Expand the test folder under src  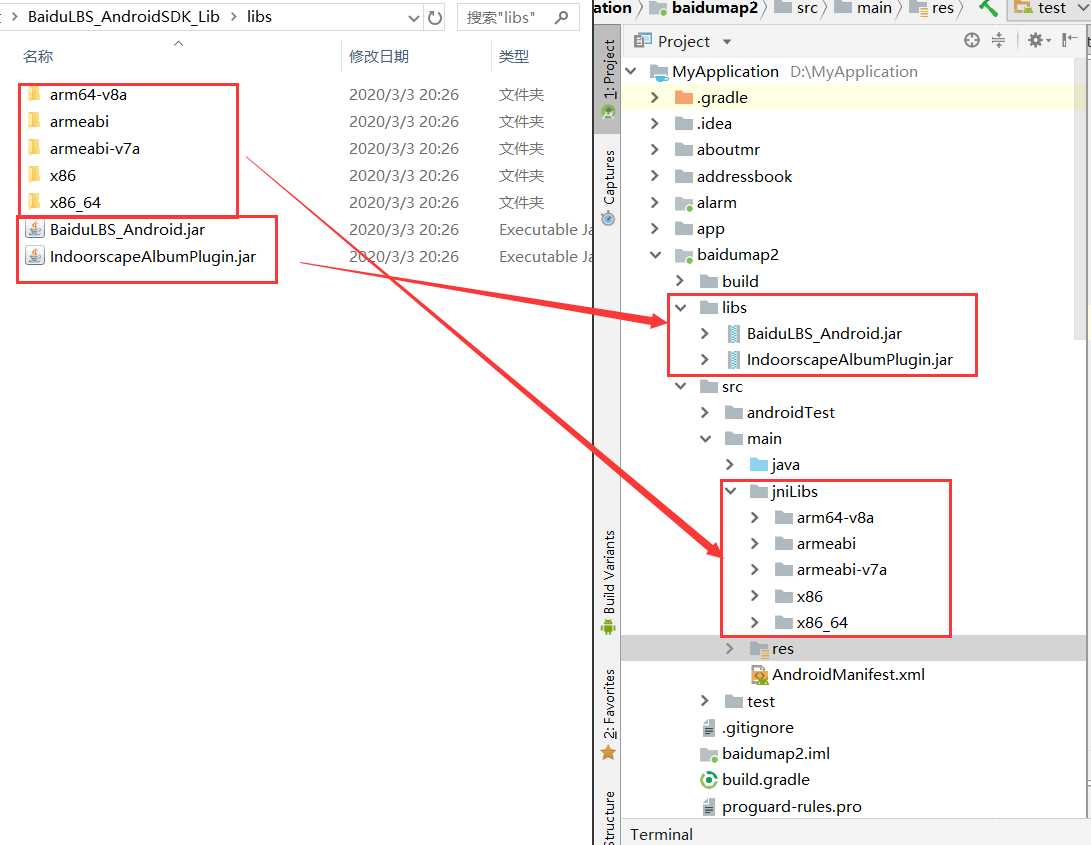705,701
